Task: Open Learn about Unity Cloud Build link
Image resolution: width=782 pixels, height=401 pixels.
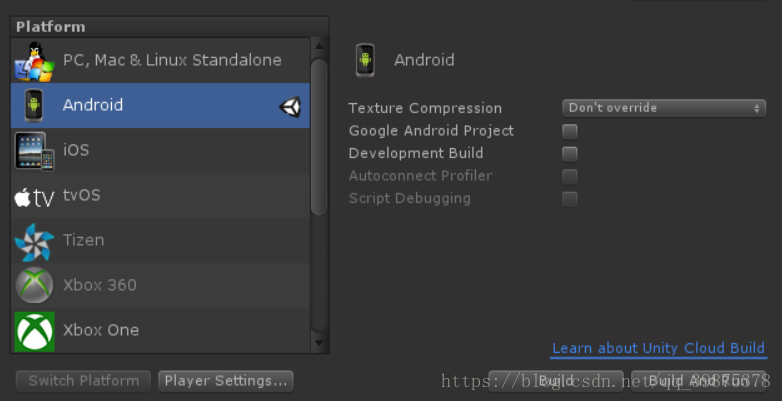Action: 658,348
